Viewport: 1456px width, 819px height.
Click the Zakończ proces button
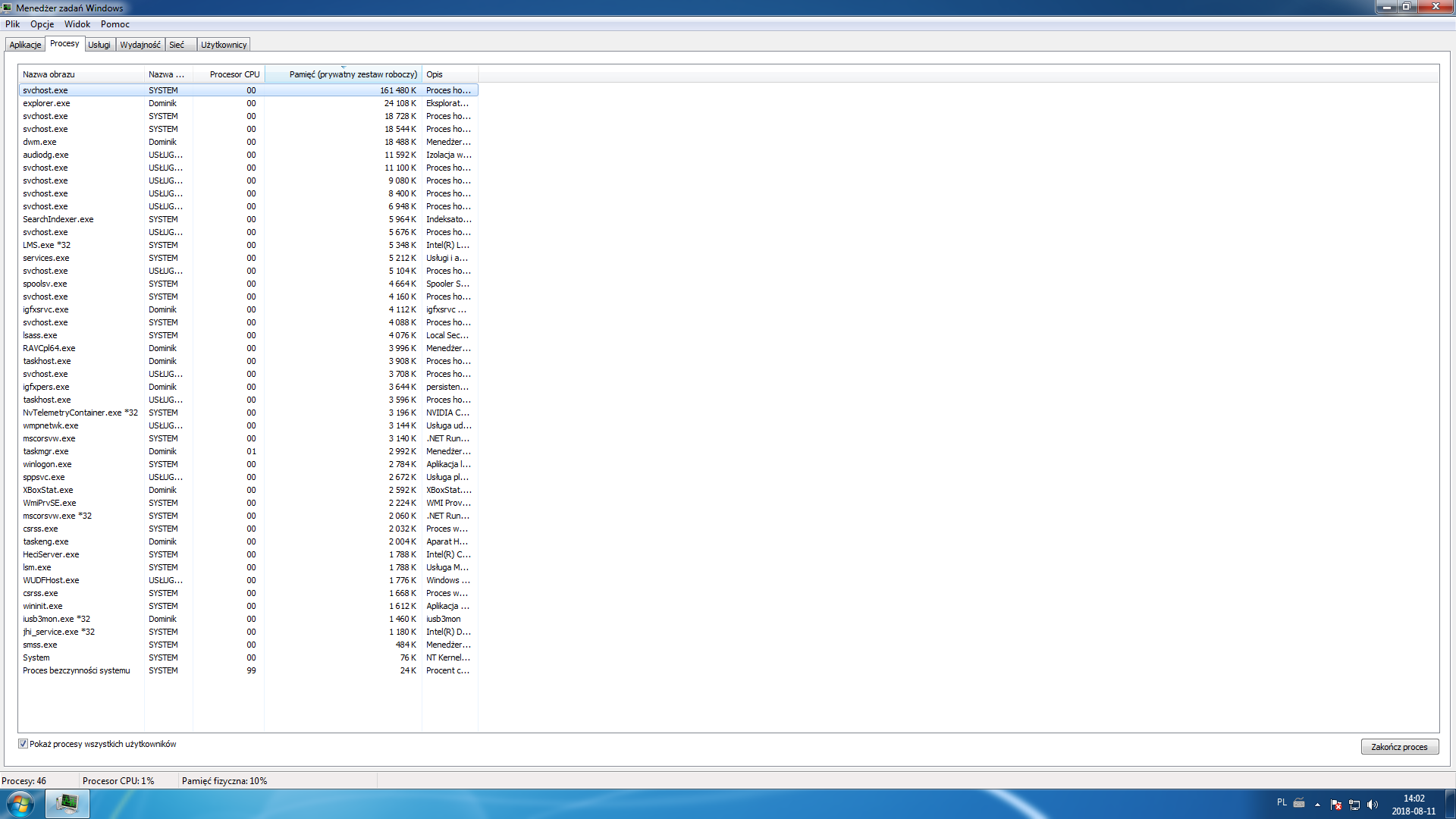[x=1400, y=747]
